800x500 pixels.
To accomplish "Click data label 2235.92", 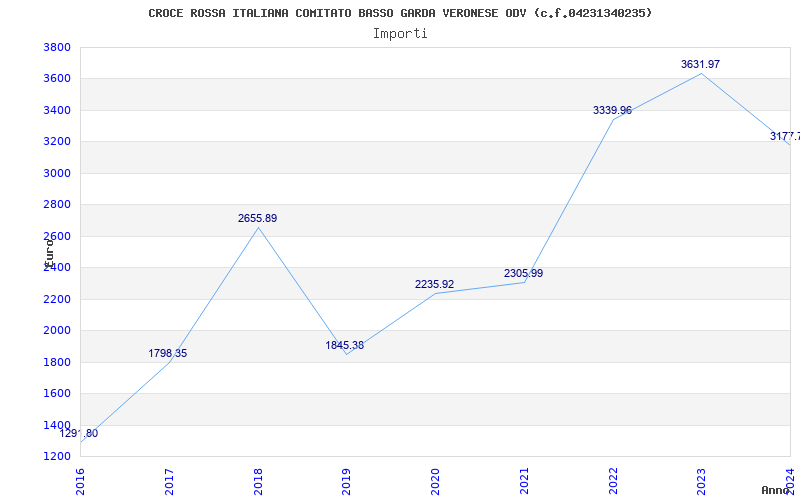I will coord(434,285).
